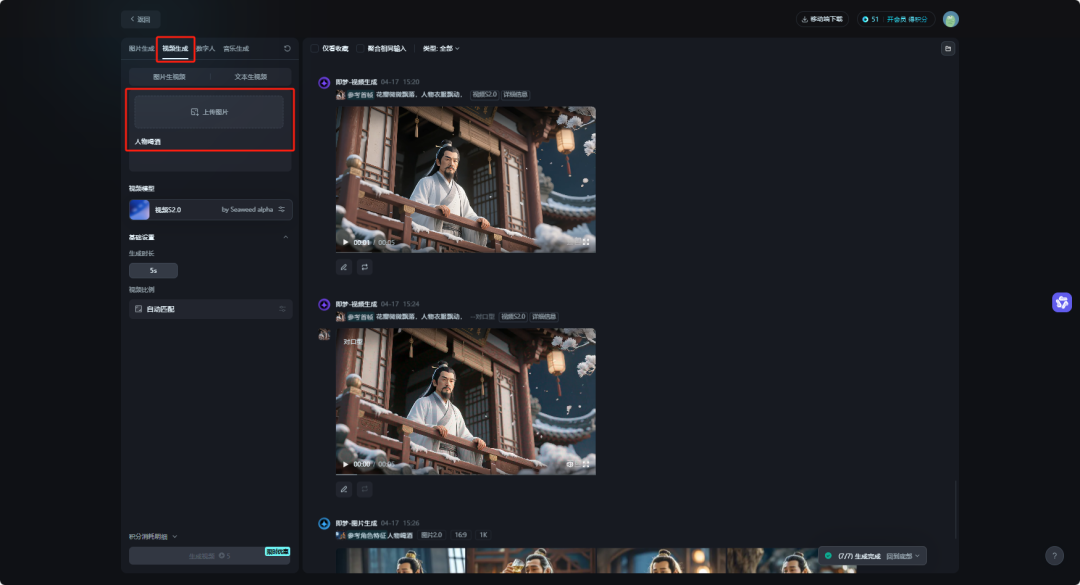Screen dimensions: 1080x585
Task: Collapse the 基础设置 section chevron
Action: pyautogui.click(x=285, y=237)
